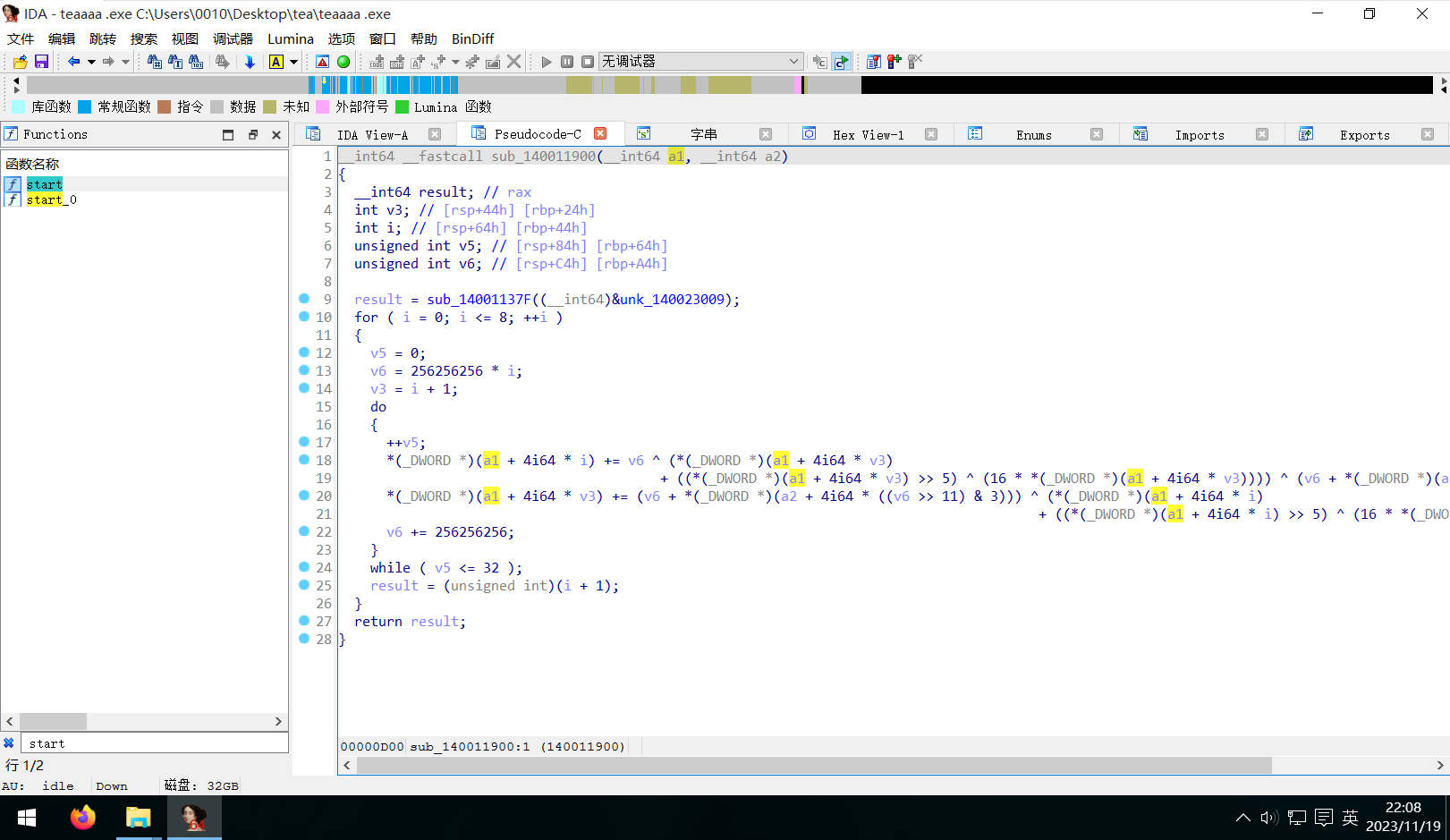This screenshot has height=840, width=1450.
Task: Open the back-navigation history dropdown arrow
Action: tap(91, 62)
